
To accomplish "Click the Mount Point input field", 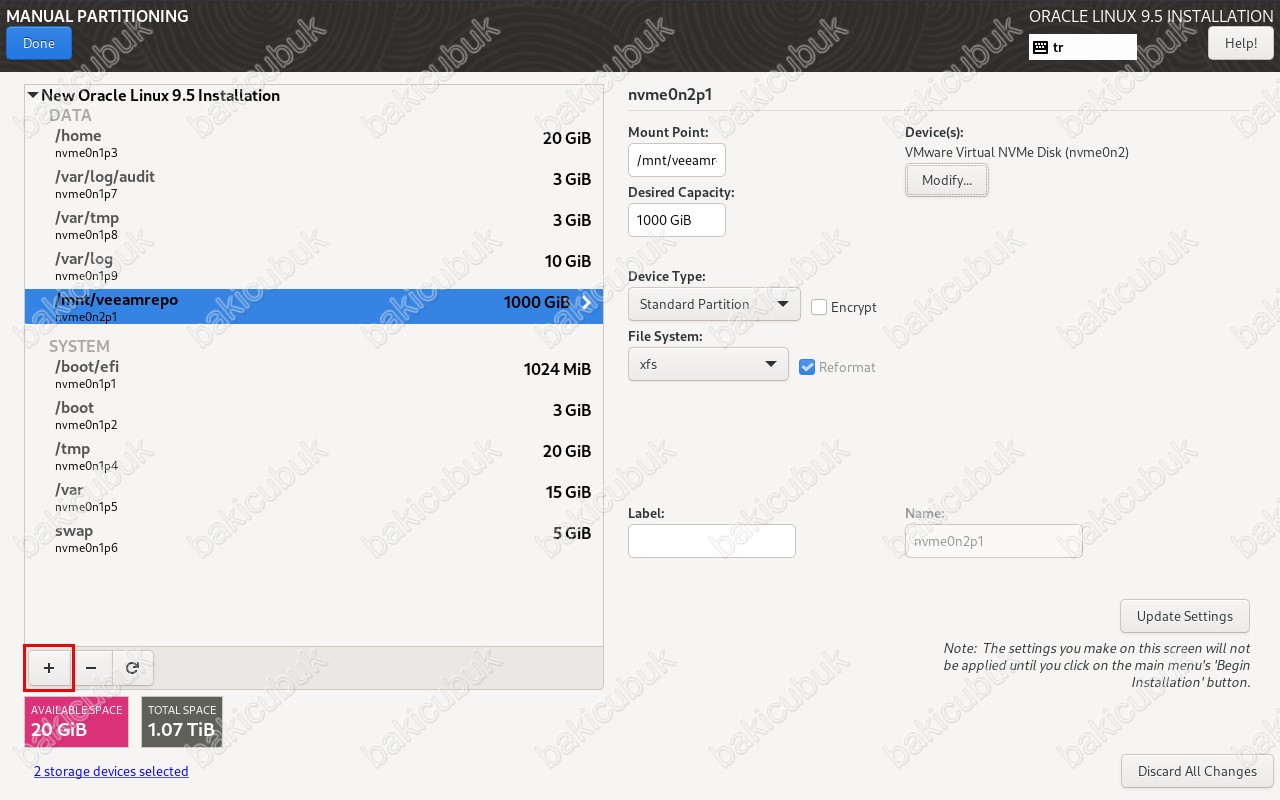I will point(677,160).
